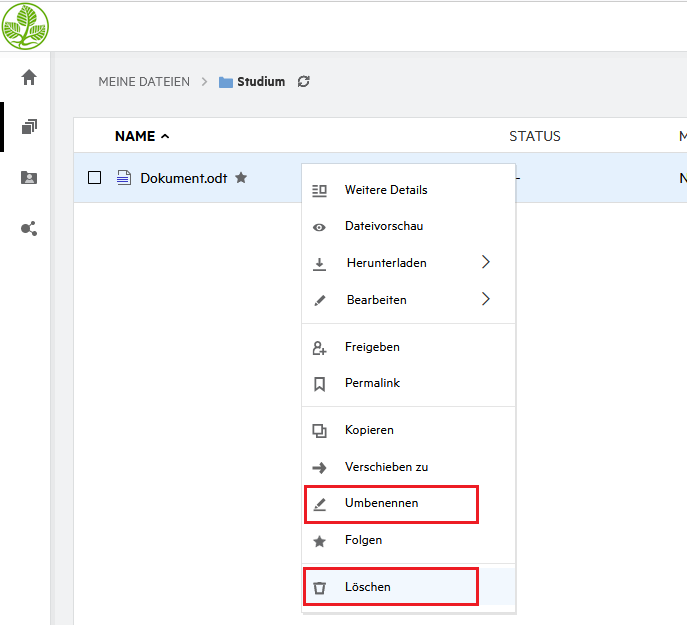Refresh the Studium folder
The image size is (687, 625).
[x=304, y=82]
